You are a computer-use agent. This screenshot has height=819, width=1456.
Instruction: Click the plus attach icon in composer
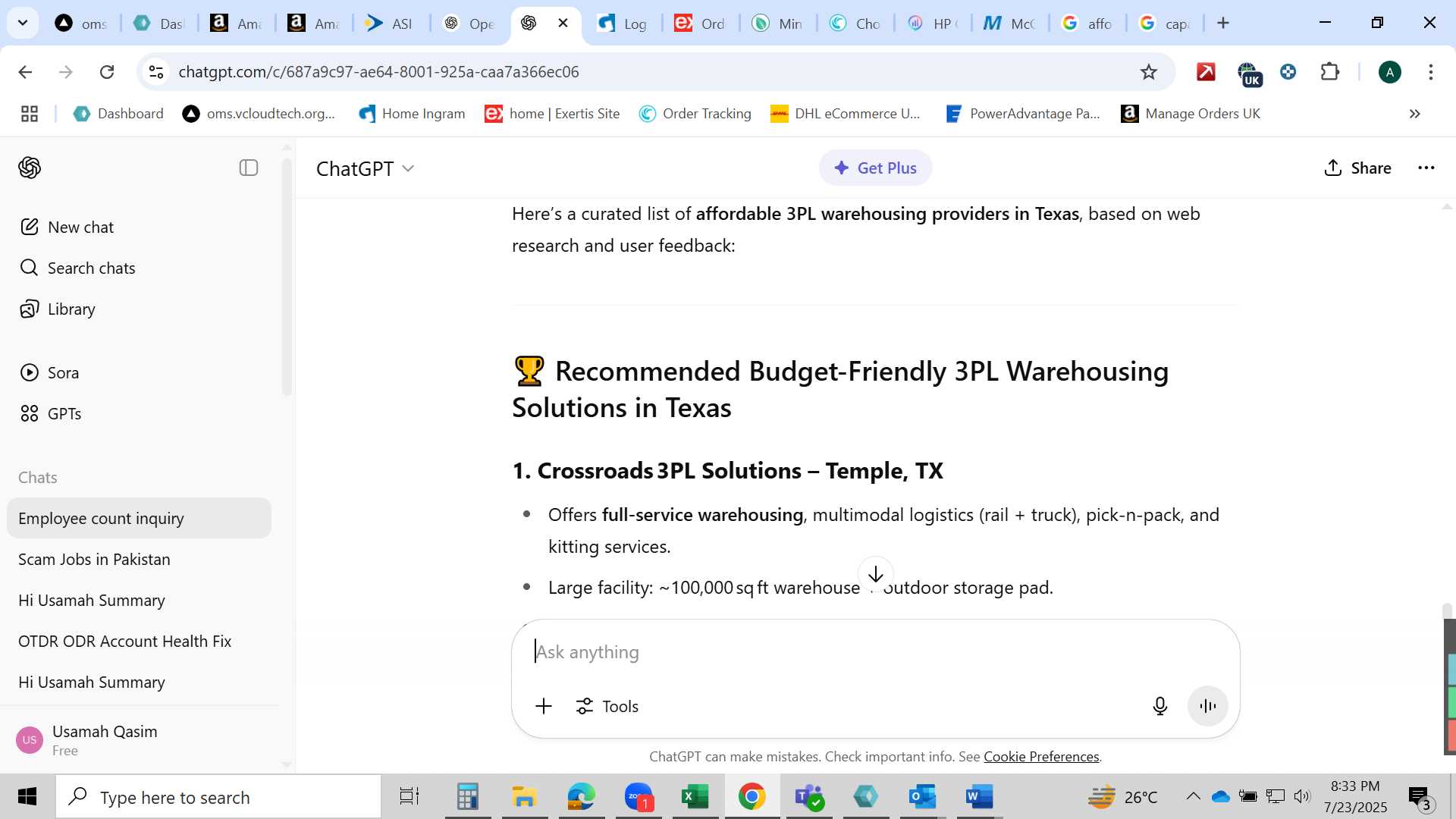coord(544,707)
